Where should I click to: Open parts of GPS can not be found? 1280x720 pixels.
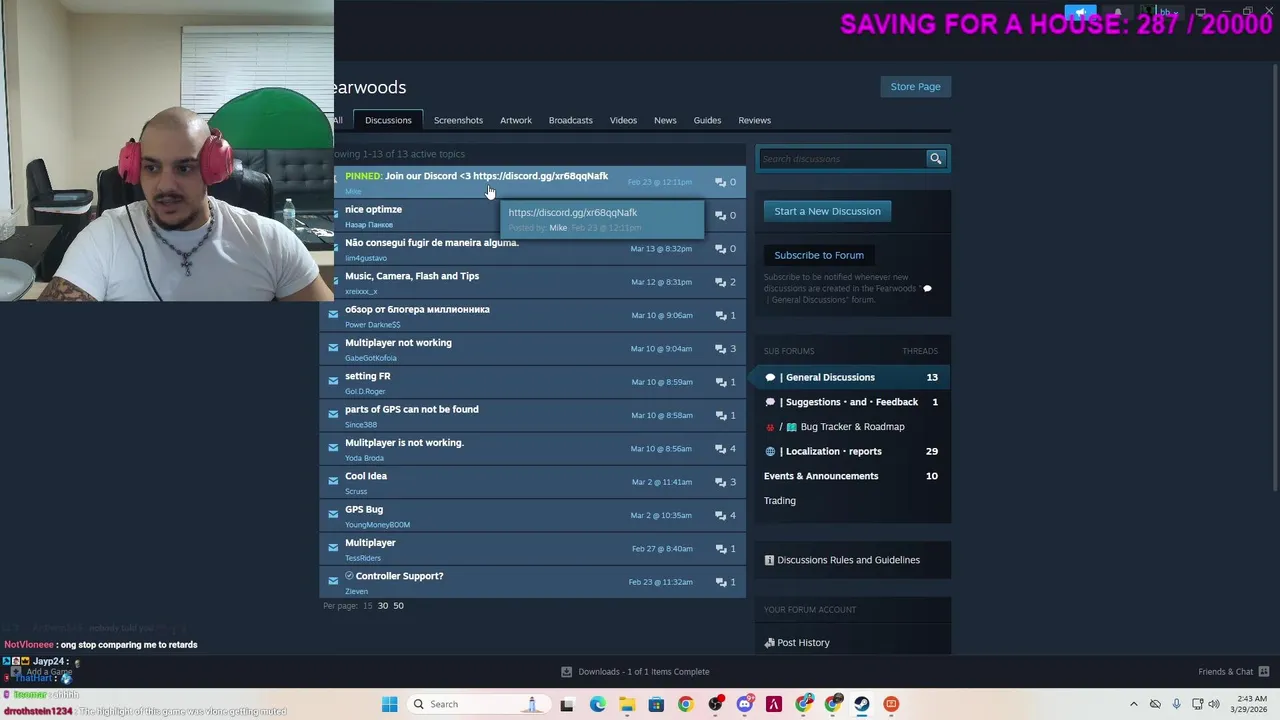coord(412,409)
